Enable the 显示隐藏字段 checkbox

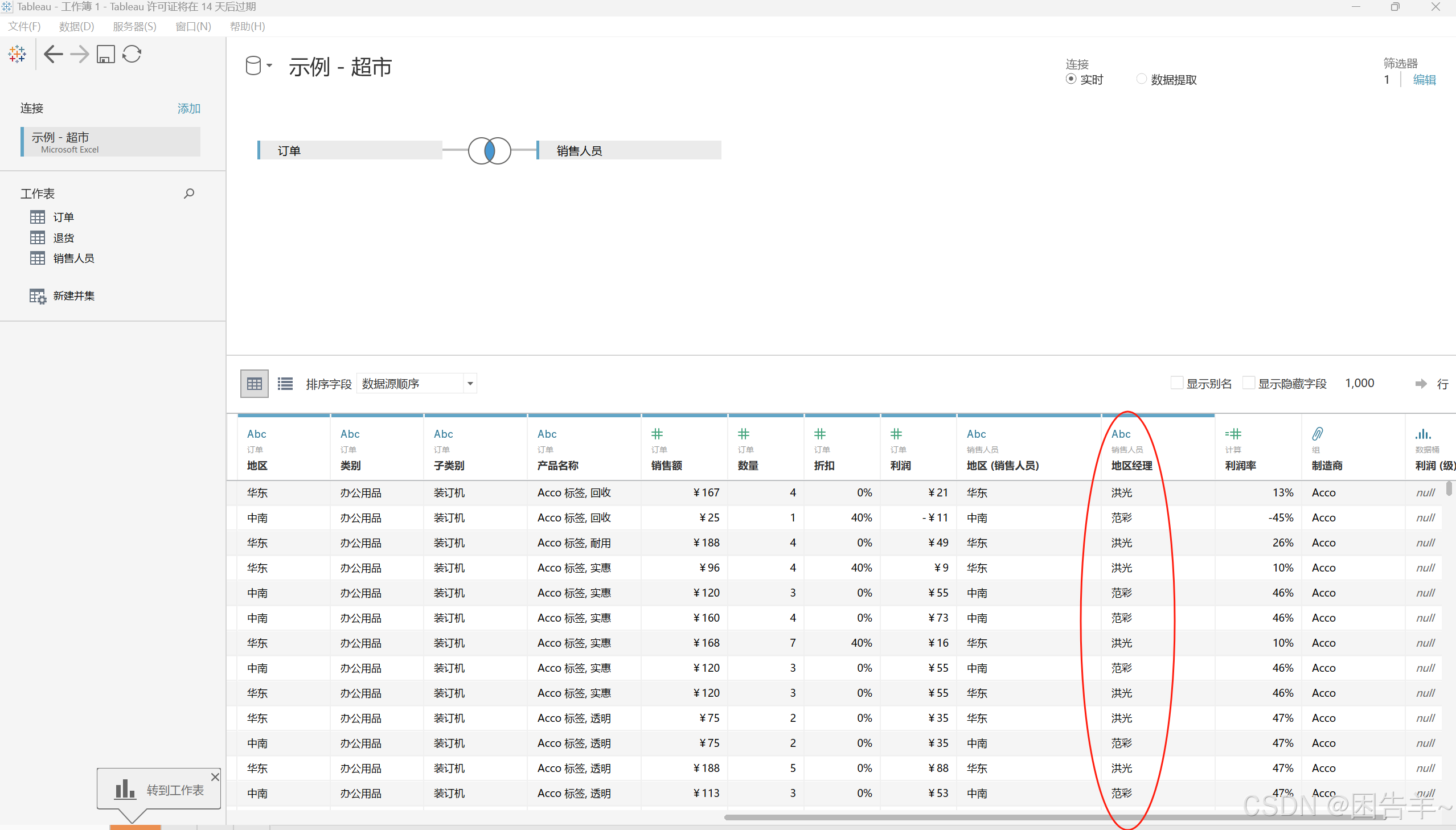pos(1249,383)
